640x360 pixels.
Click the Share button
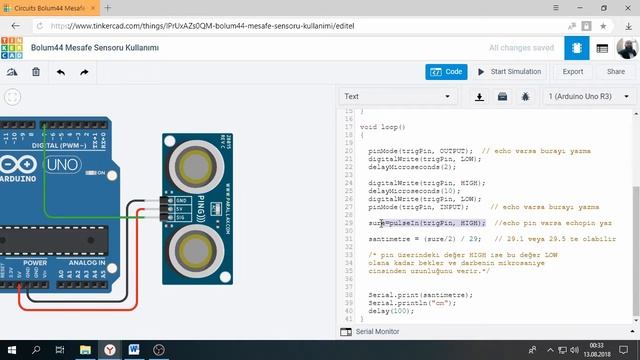point(616,72)
